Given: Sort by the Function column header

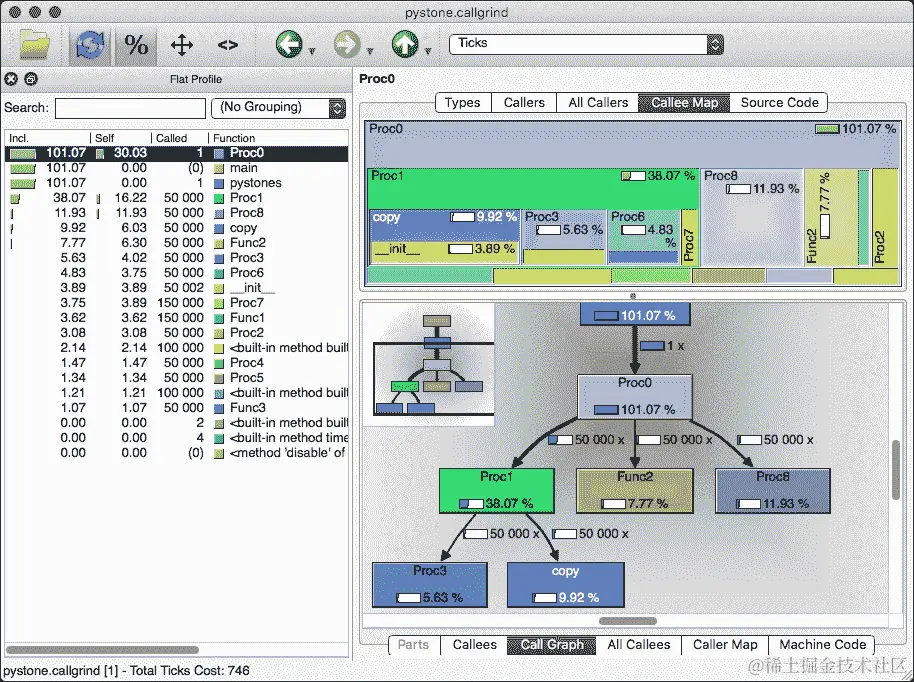Looking at the screenshot, I should 279,138.
